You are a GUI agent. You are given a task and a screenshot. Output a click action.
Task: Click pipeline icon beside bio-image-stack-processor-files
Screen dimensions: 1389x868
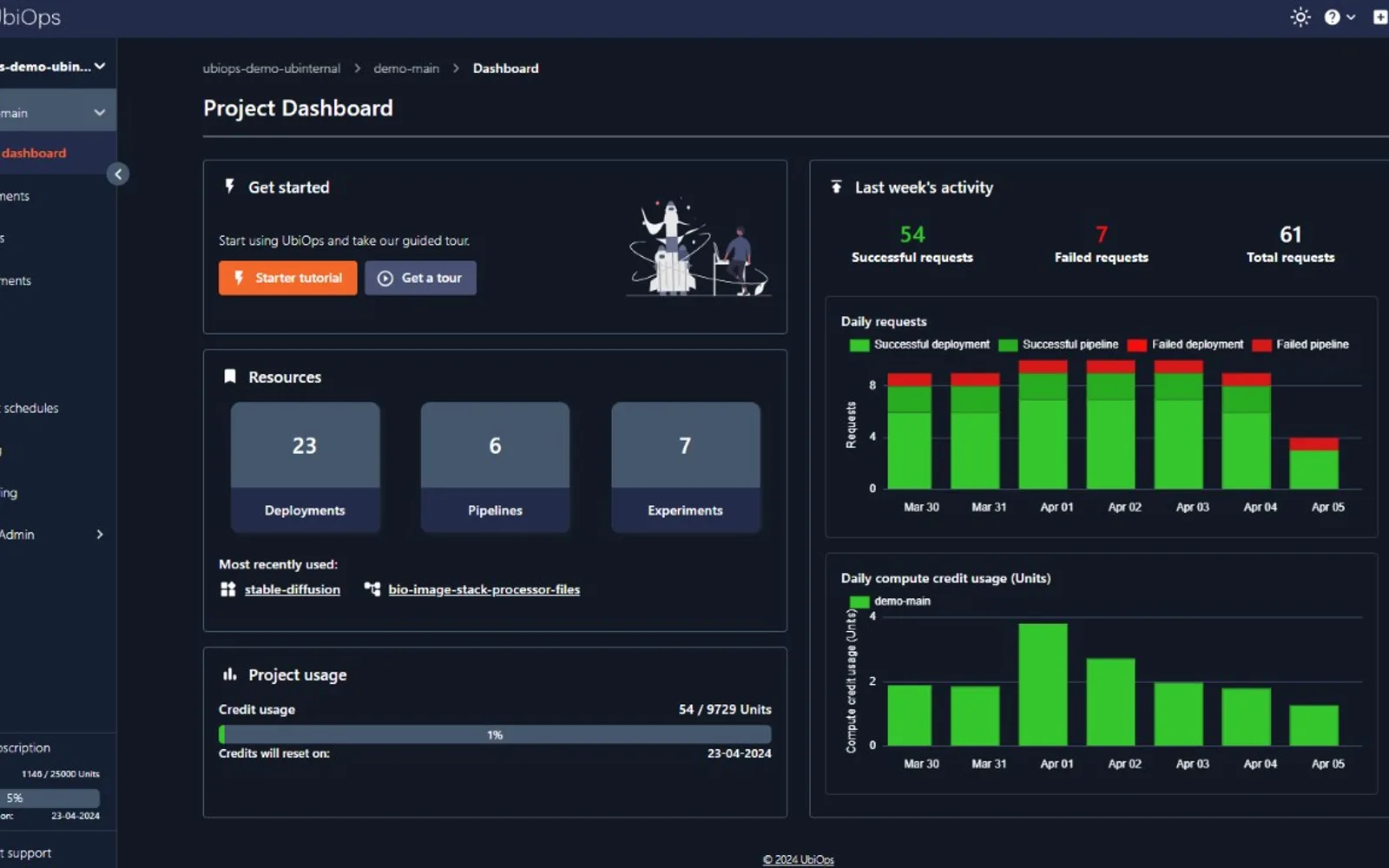(372, 589)
